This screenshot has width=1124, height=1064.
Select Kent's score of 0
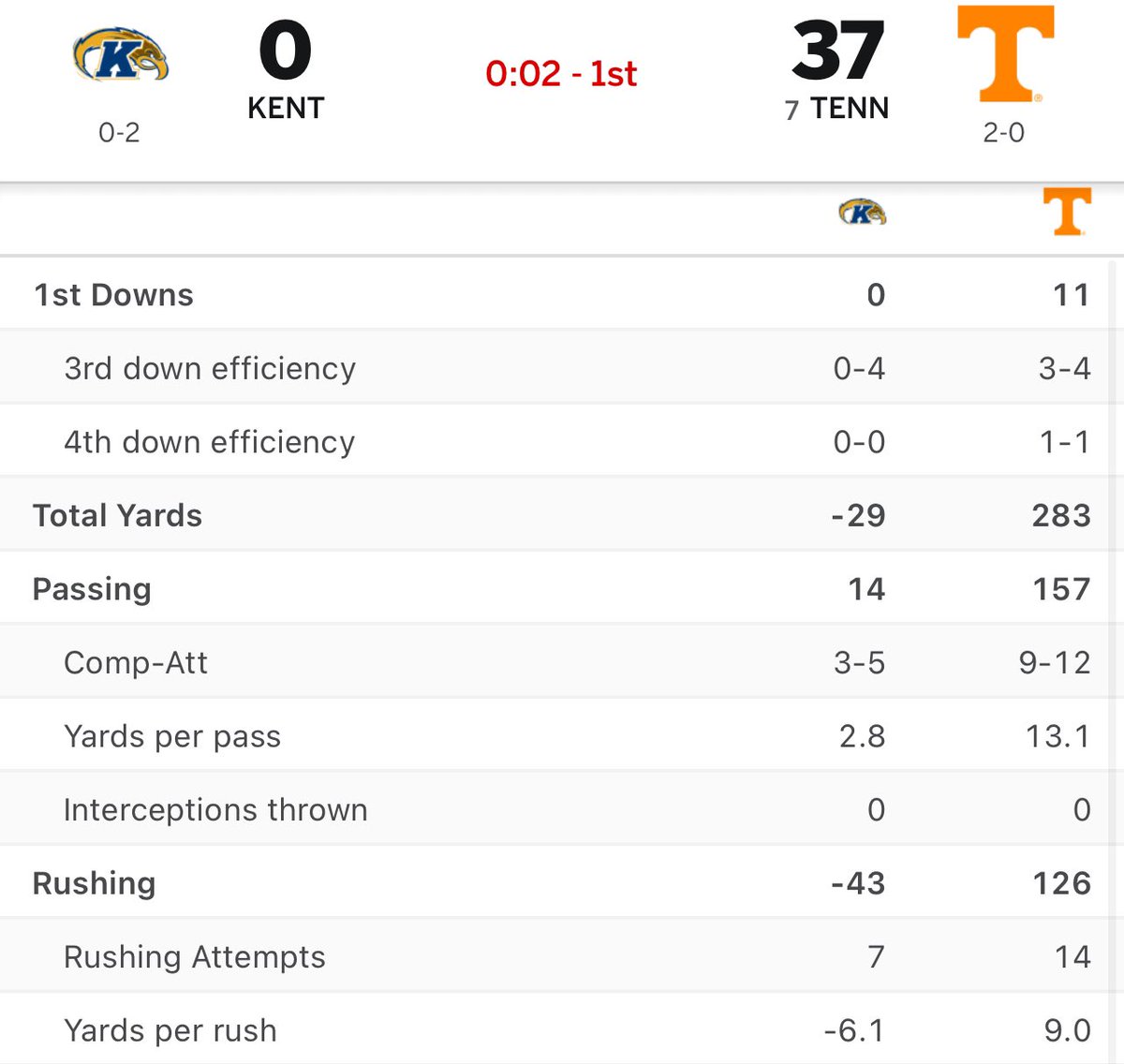tap(286, 52)
